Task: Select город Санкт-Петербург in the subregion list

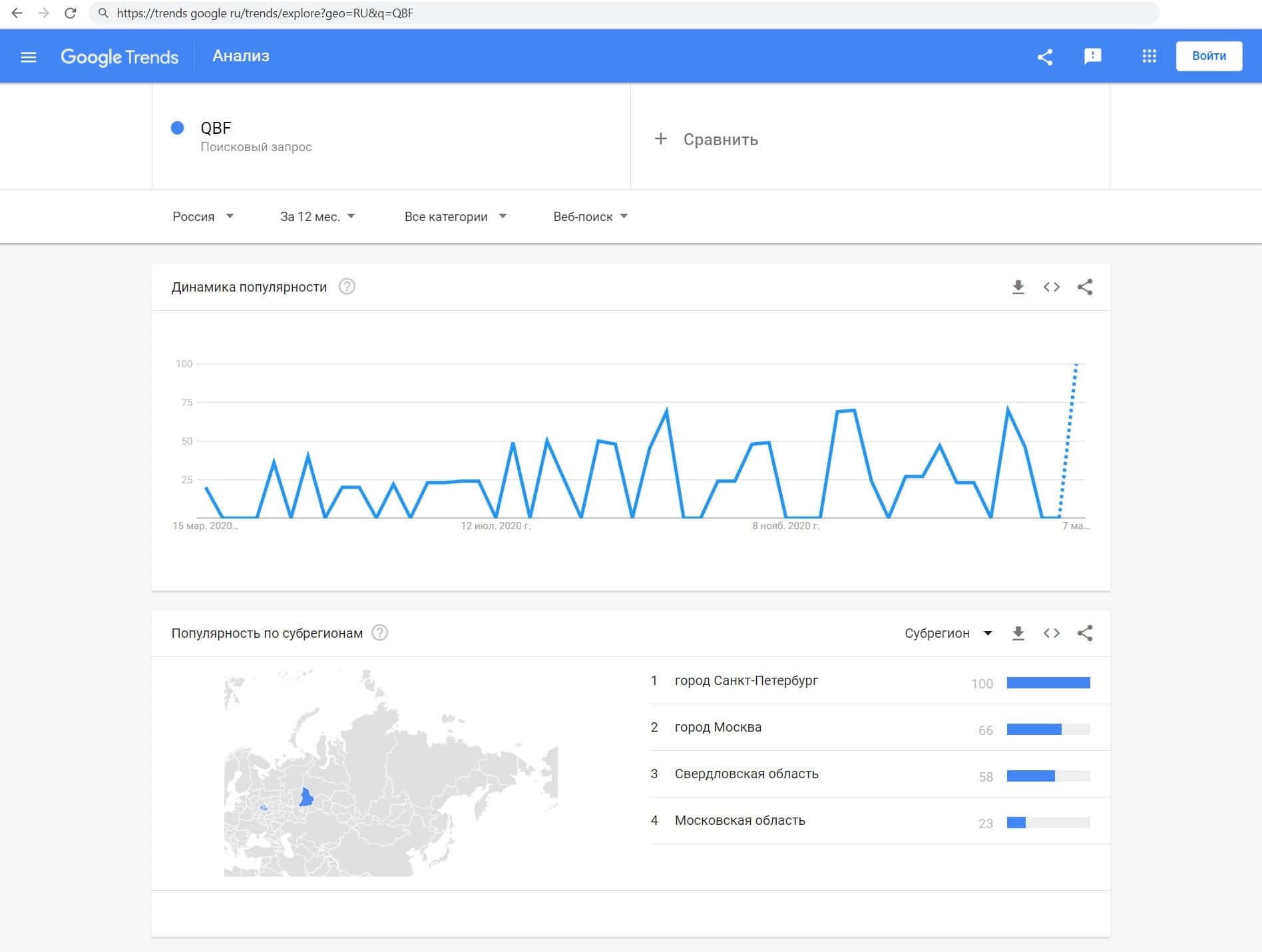Action: pyautogui.click(x=746, y=680)
